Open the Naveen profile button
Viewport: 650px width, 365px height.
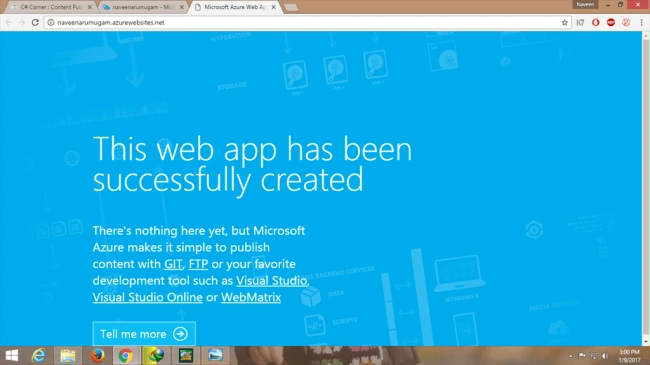coord(585,5)
